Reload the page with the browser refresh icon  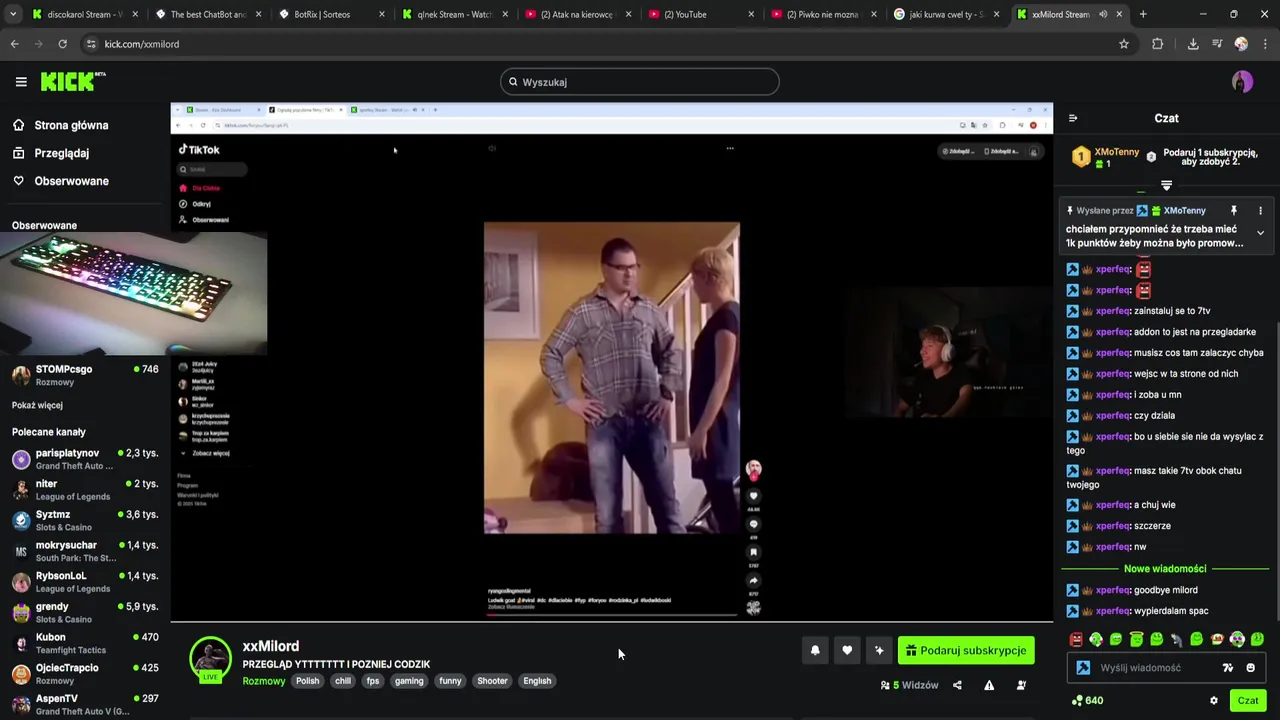[62, 44]
